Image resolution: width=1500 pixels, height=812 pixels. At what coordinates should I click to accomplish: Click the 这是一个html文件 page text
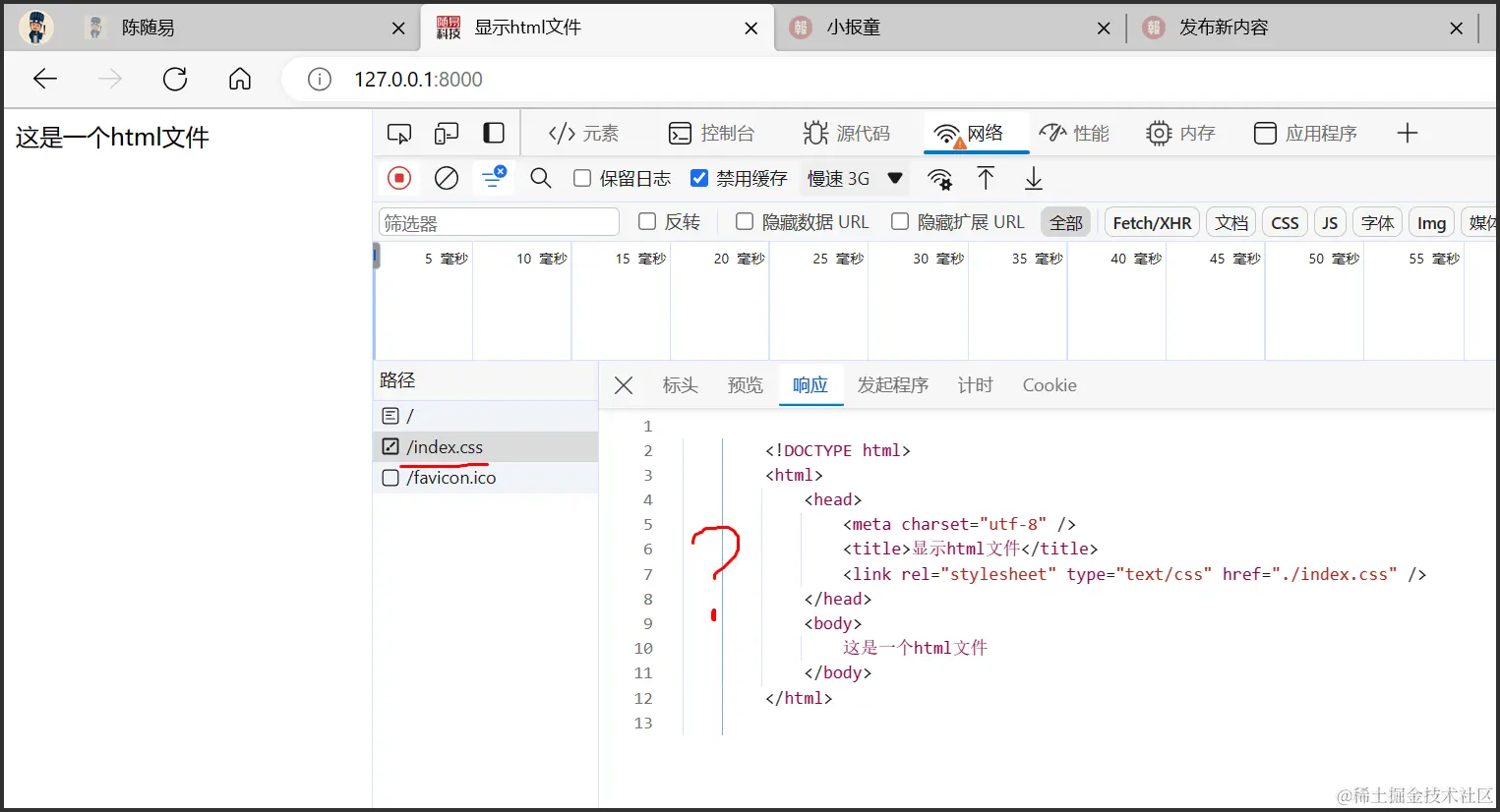click(112, 138)
